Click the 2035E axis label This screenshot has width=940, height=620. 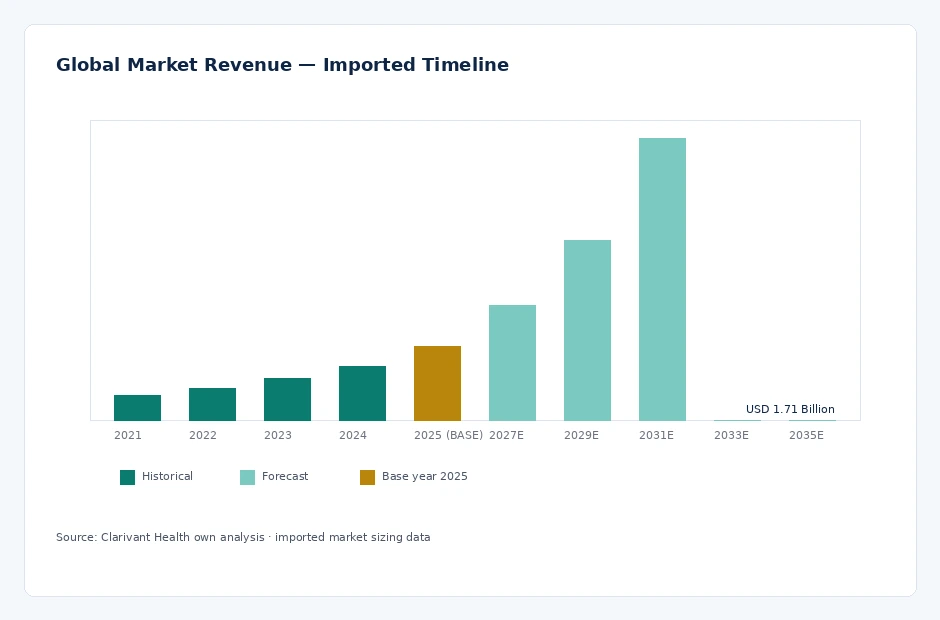806,435
